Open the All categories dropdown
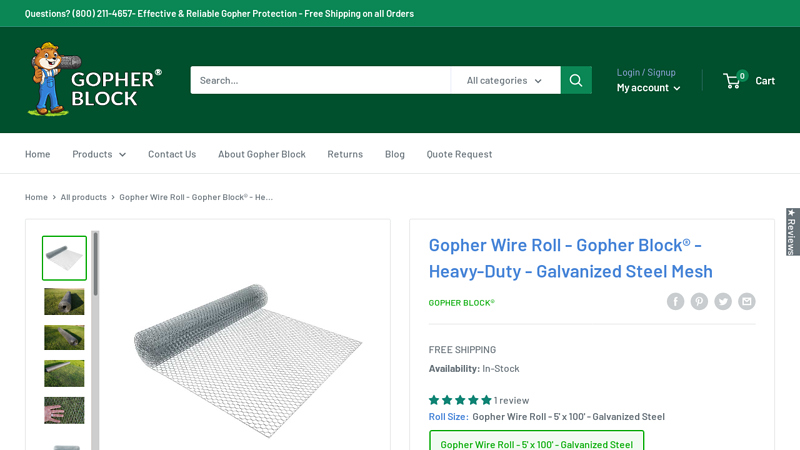 point(505,80)
